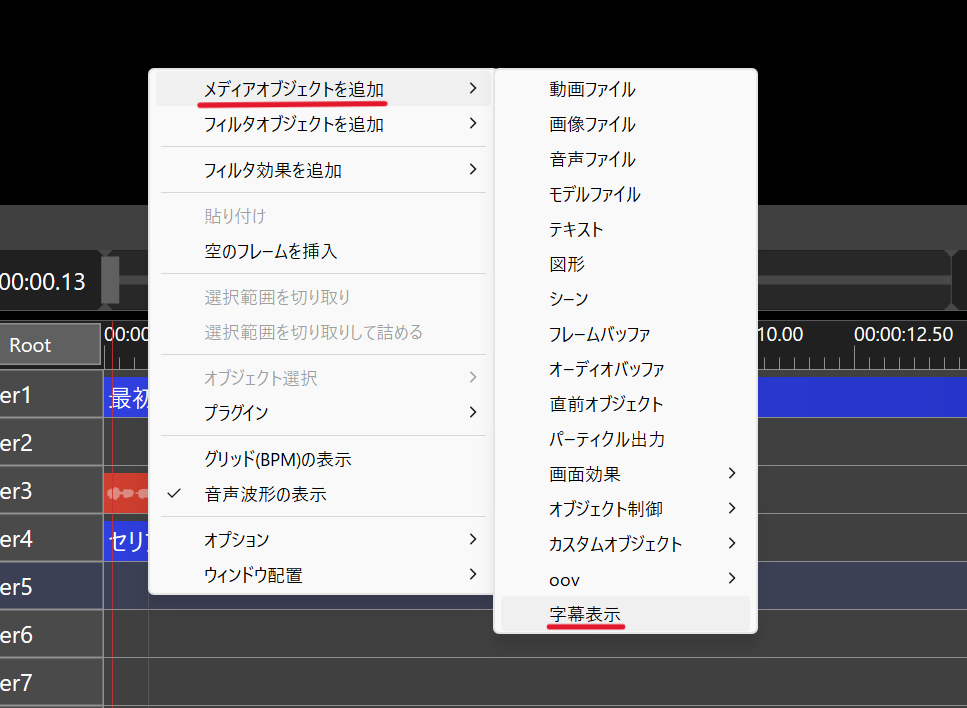Screen dimensions: 967x708
Task: Expand カスタムオブジェクト submenu
Action: click(x=732, y=544)
